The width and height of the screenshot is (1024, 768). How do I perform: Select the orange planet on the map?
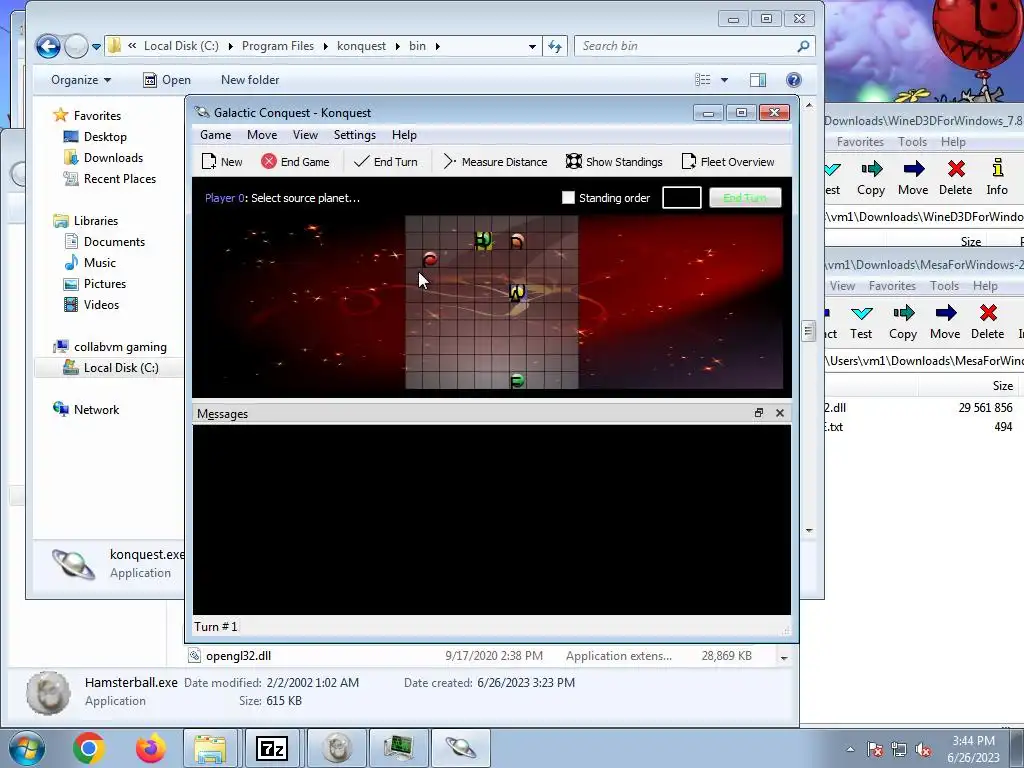click(517, 242)
